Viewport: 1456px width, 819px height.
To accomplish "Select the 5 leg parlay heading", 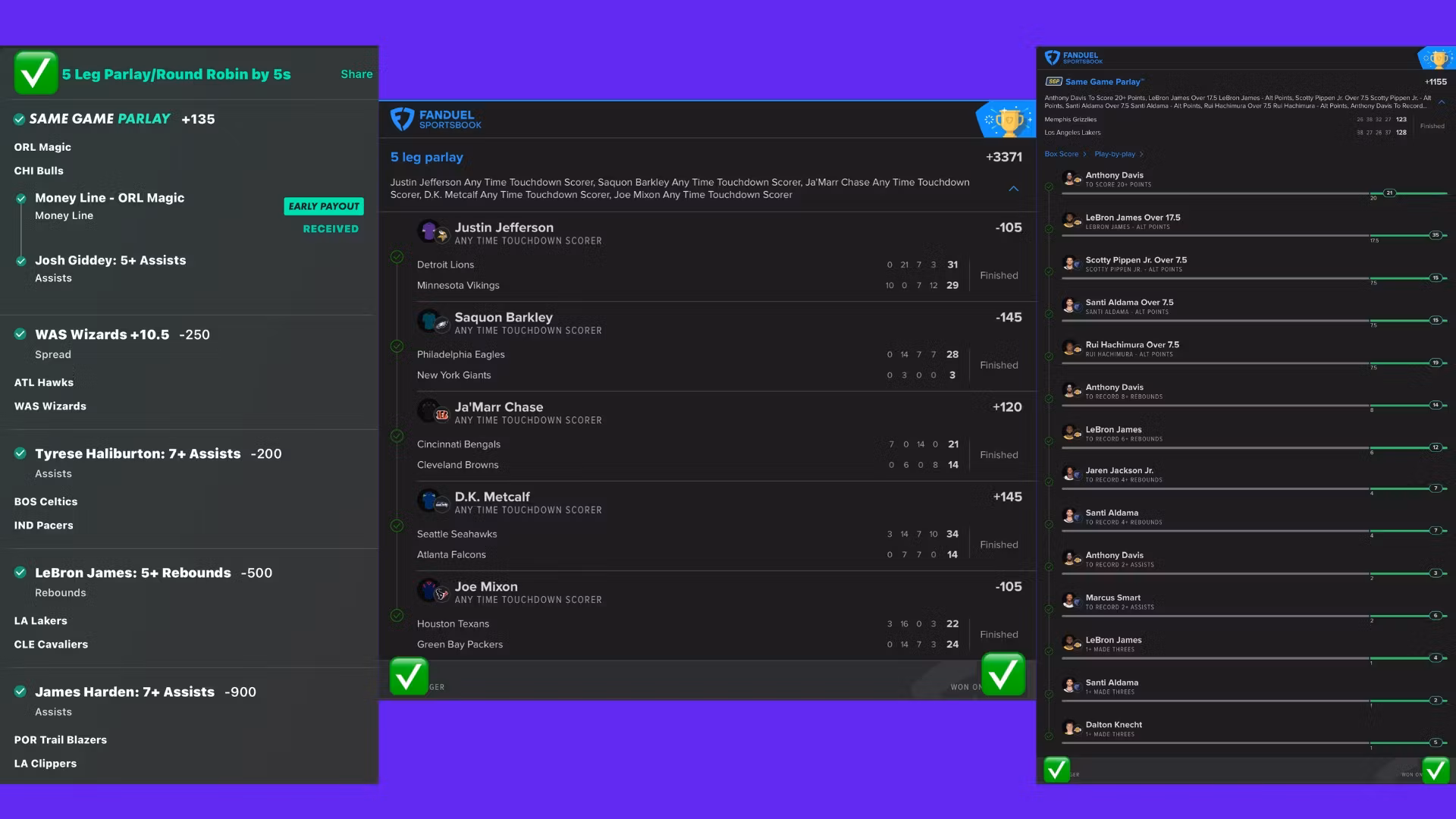I will tap(427, 157).
